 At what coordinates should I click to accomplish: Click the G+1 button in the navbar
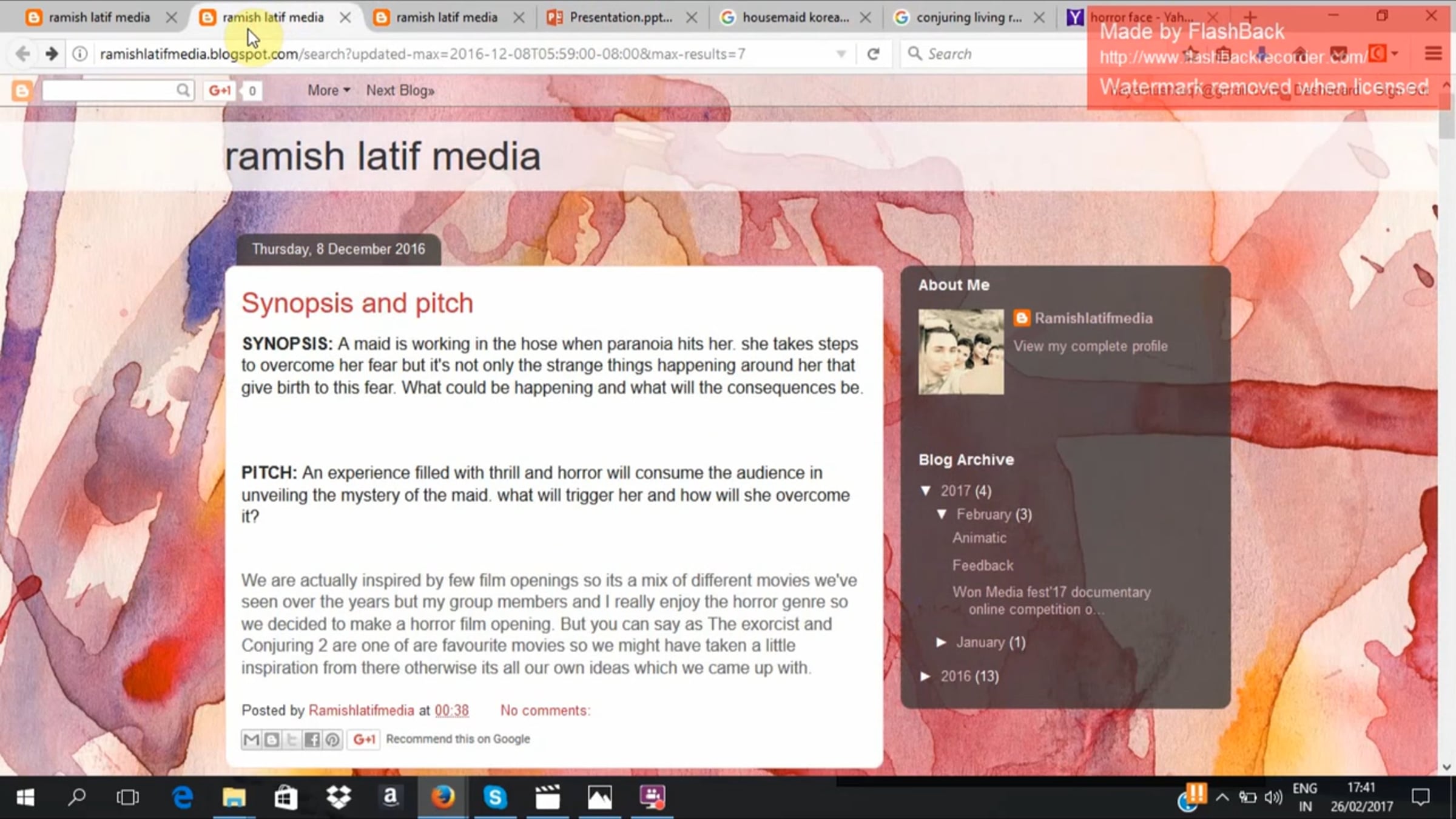point(220,90)
